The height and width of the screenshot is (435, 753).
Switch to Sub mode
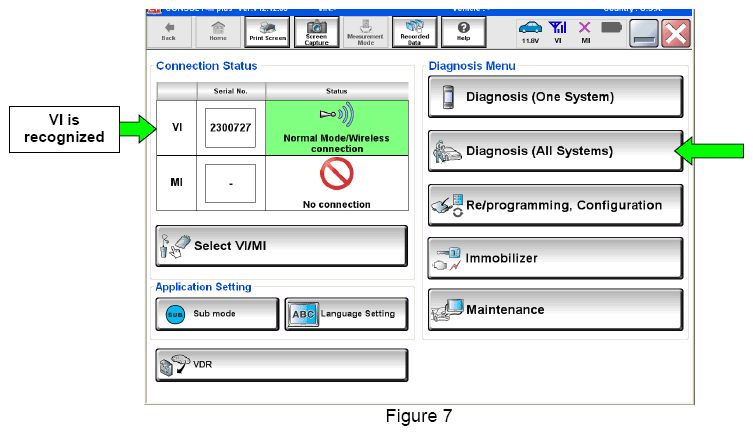217,314
